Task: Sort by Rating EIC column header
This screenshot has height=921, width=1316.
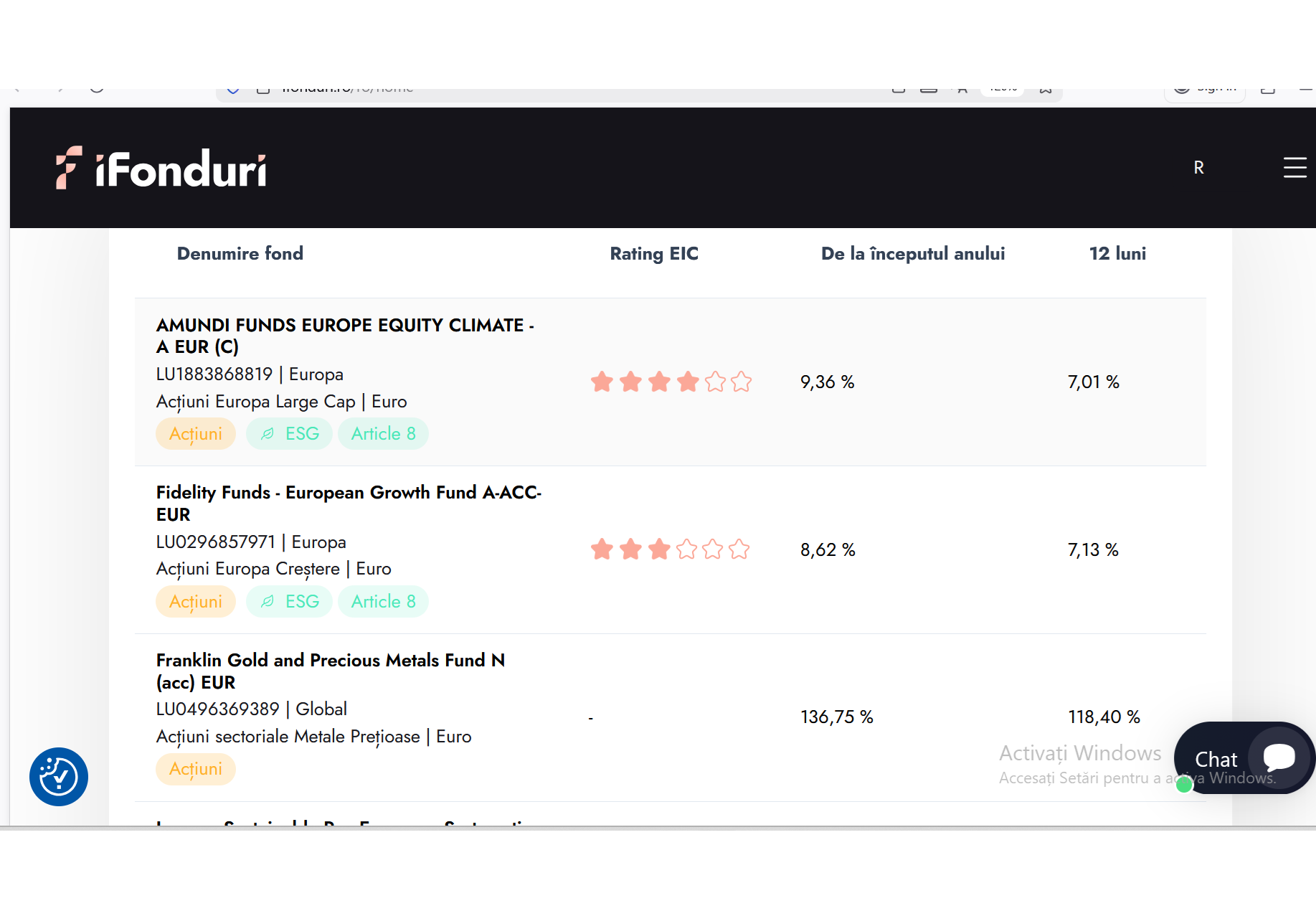Action: [653, 253]
